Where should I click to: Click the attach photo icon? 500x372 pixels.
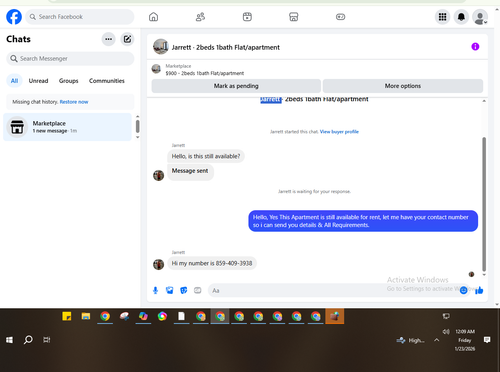tap(170, 290)
